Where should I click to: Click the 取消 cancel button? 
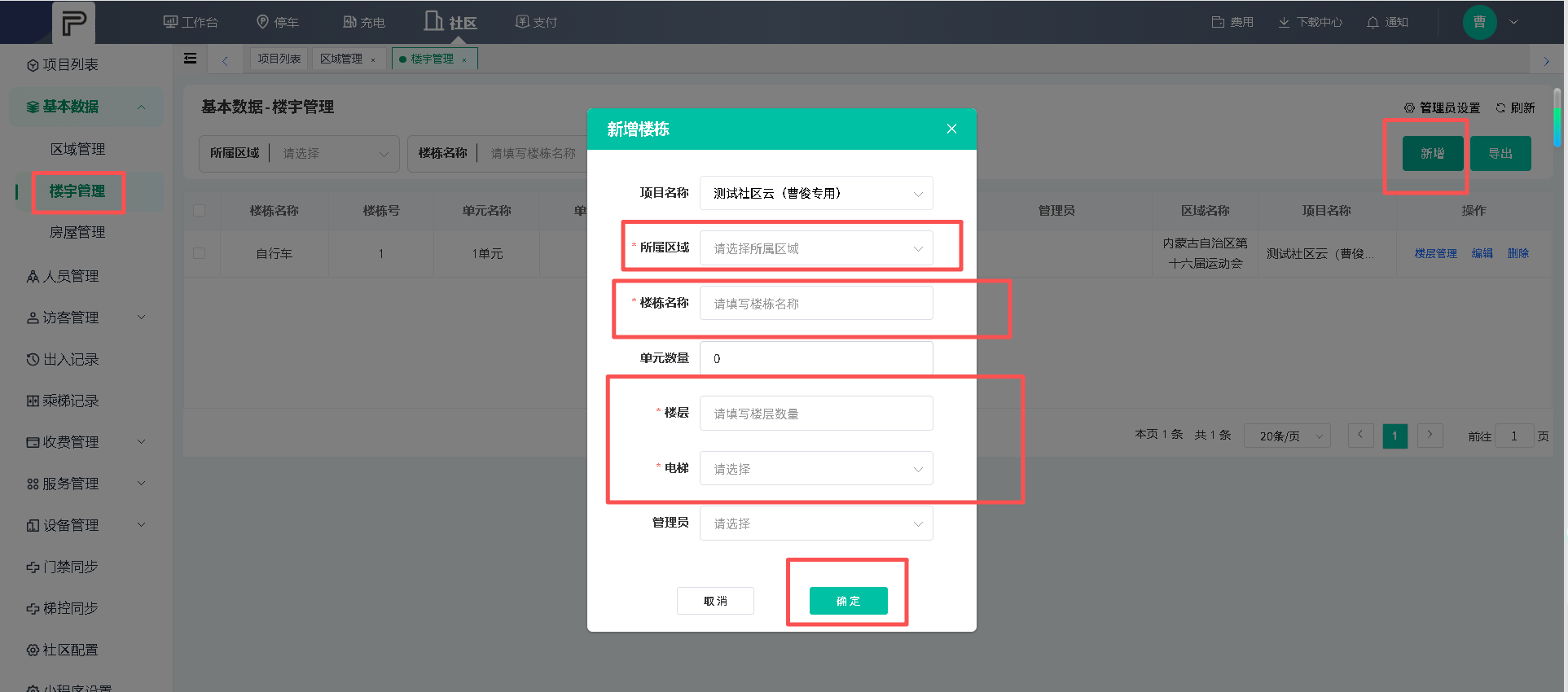click(715, 601)
